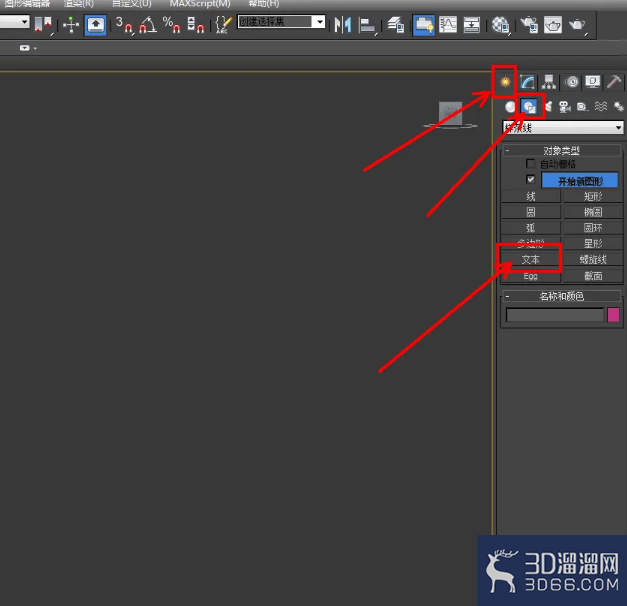Open the 自定义(U) menu
Screen dimensions: 627x606
(x=132, y=4)
